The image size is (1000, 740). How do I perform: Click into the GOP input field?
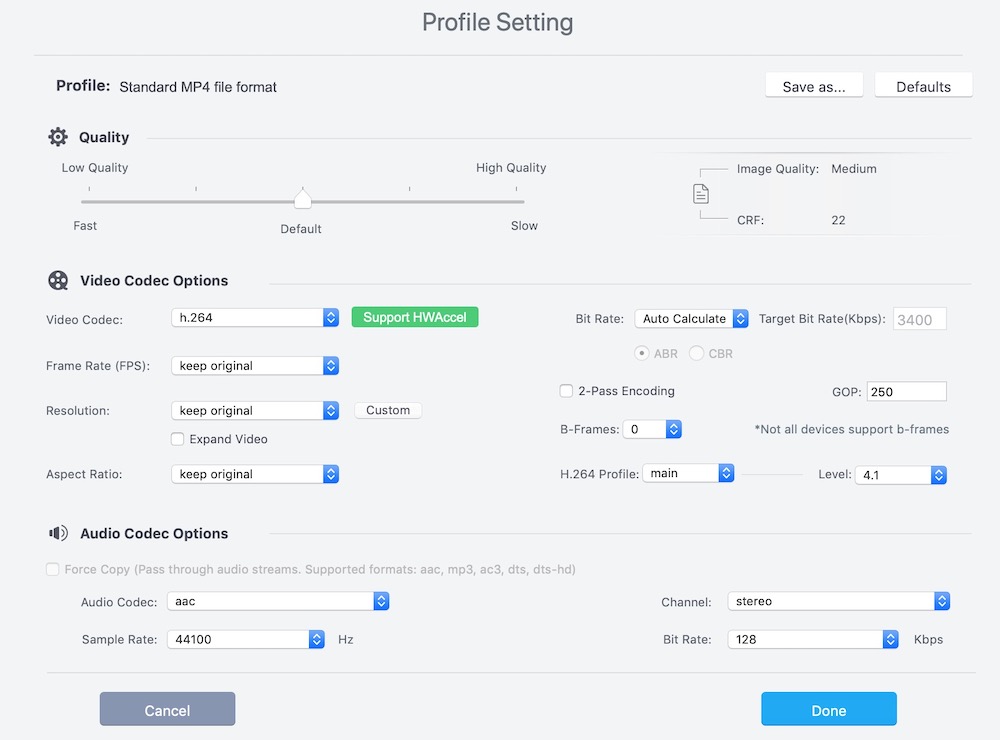point(905,392)
